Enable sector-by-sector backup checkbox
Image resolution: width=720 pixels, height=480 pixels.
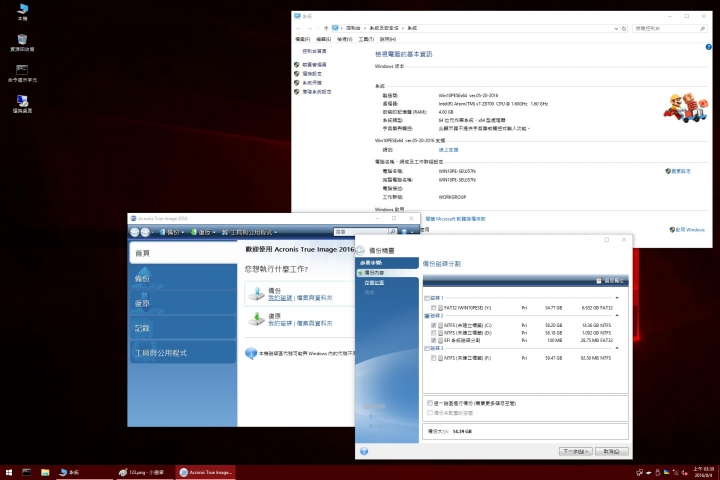pos(430,403)
